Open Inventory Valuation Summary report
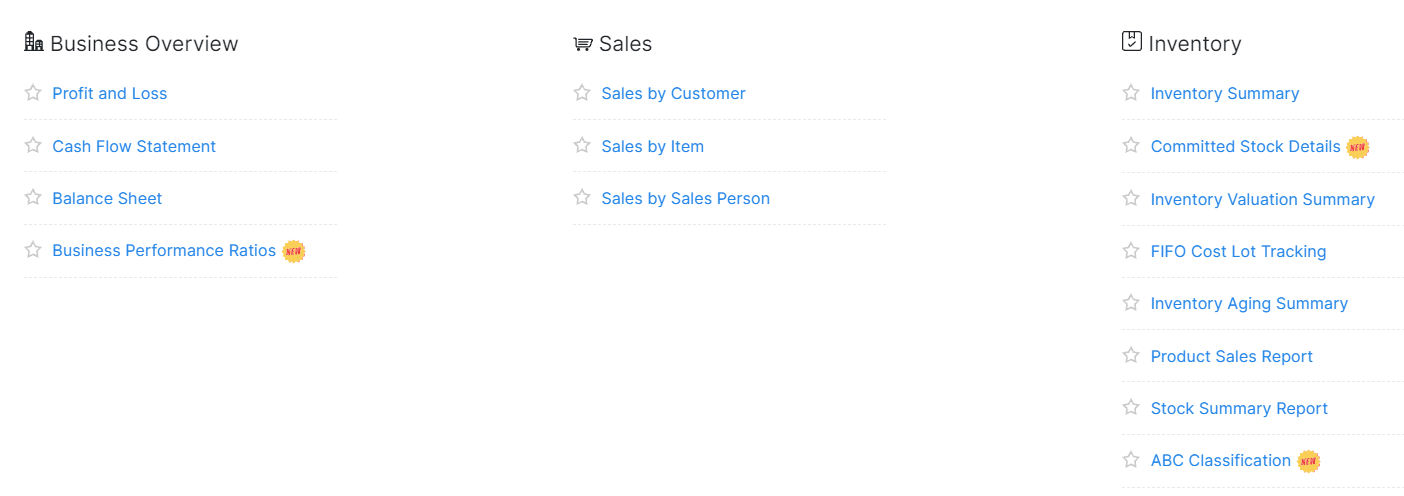The height and width of the screenshot is (496, 1404). (x=1262, y=199)
